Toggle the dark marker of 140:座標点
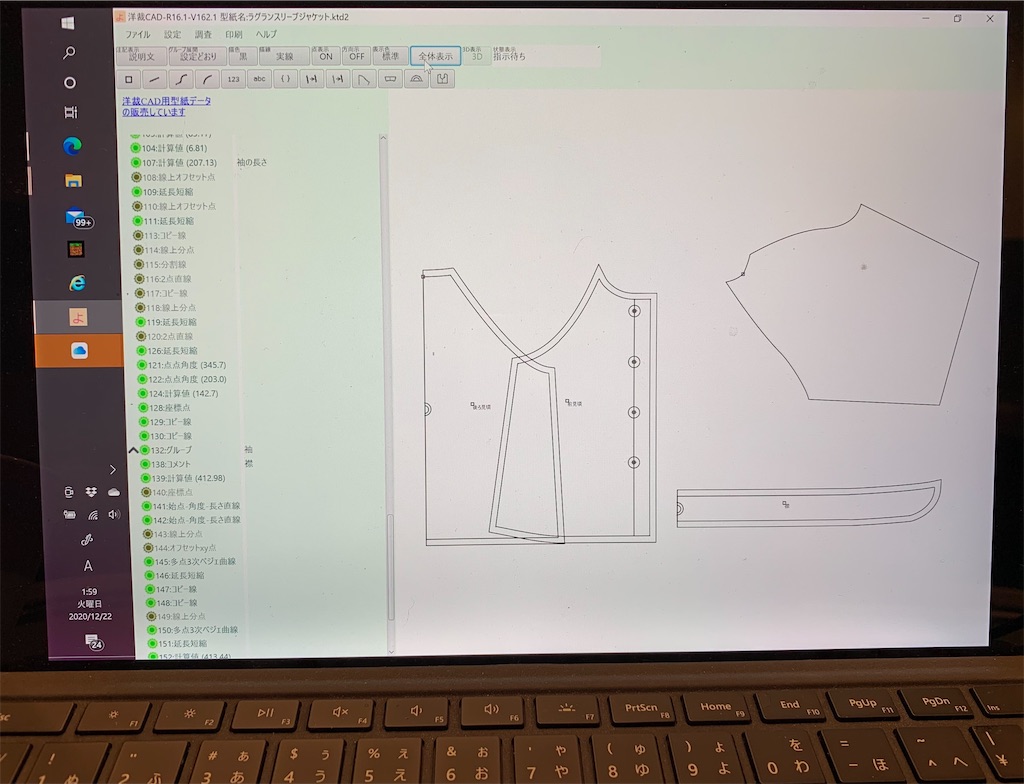Viewport: 1024px width, 784px height. (146, 493)
